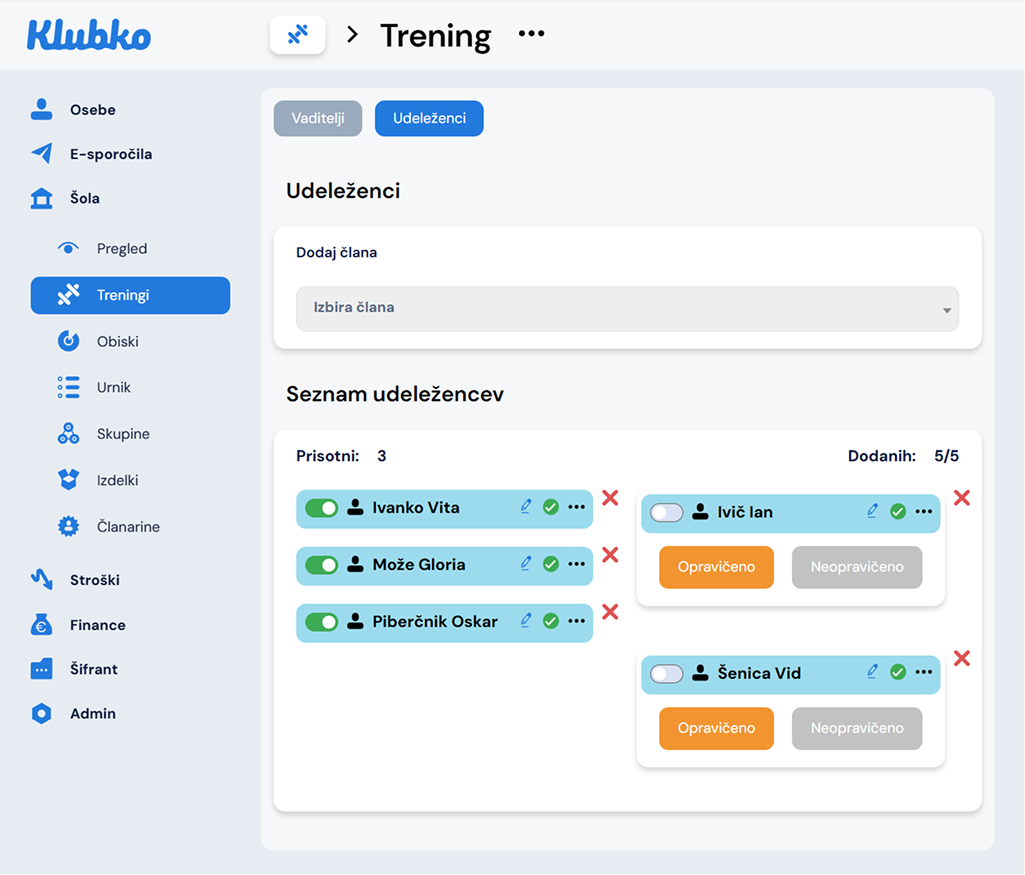Open Obiski from the sidebar
The width and height of the screenshot is (1025, 875).
tap(117, 341)
